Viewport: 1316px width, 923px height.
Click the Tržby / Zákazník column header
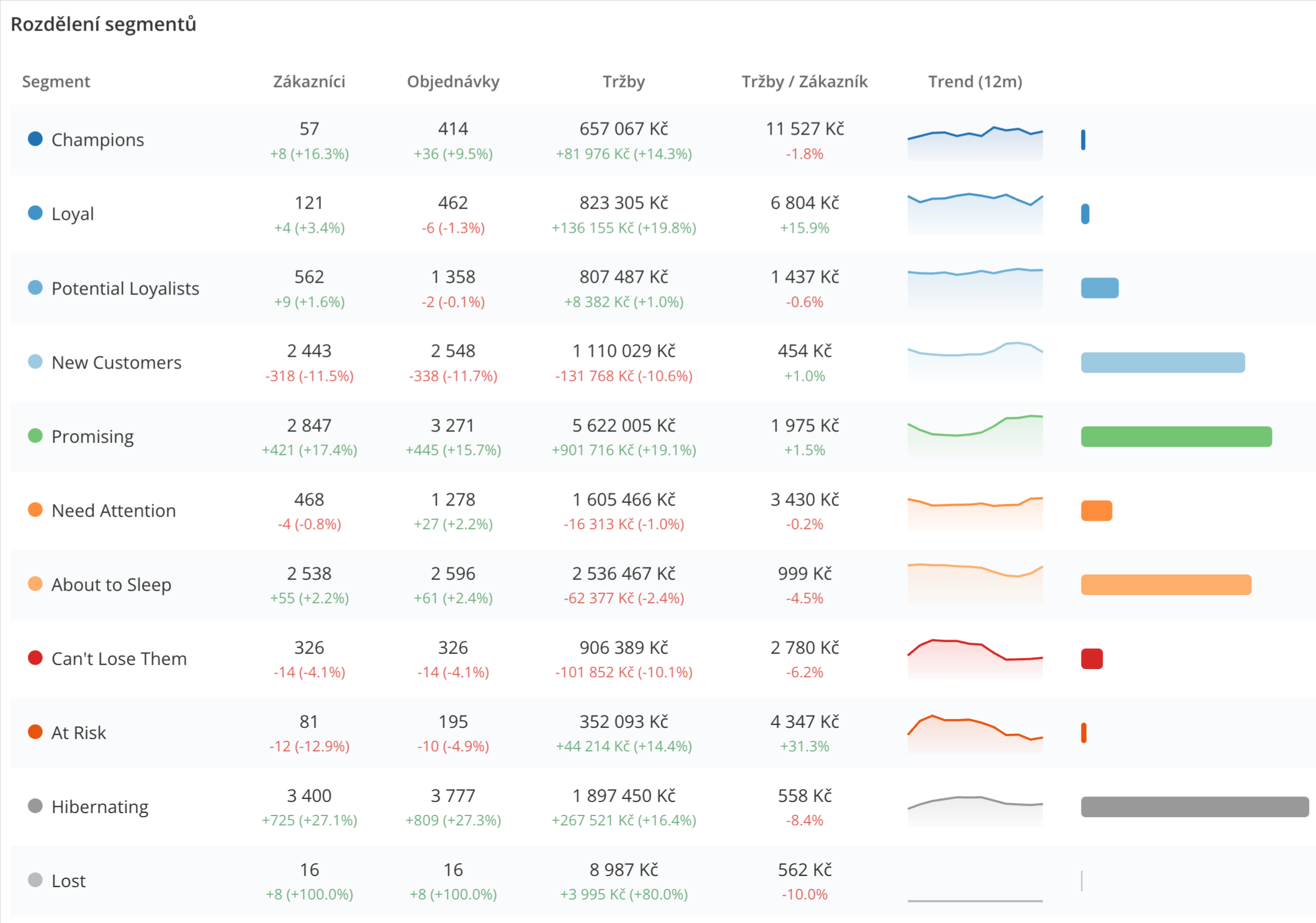click(804, 82)
